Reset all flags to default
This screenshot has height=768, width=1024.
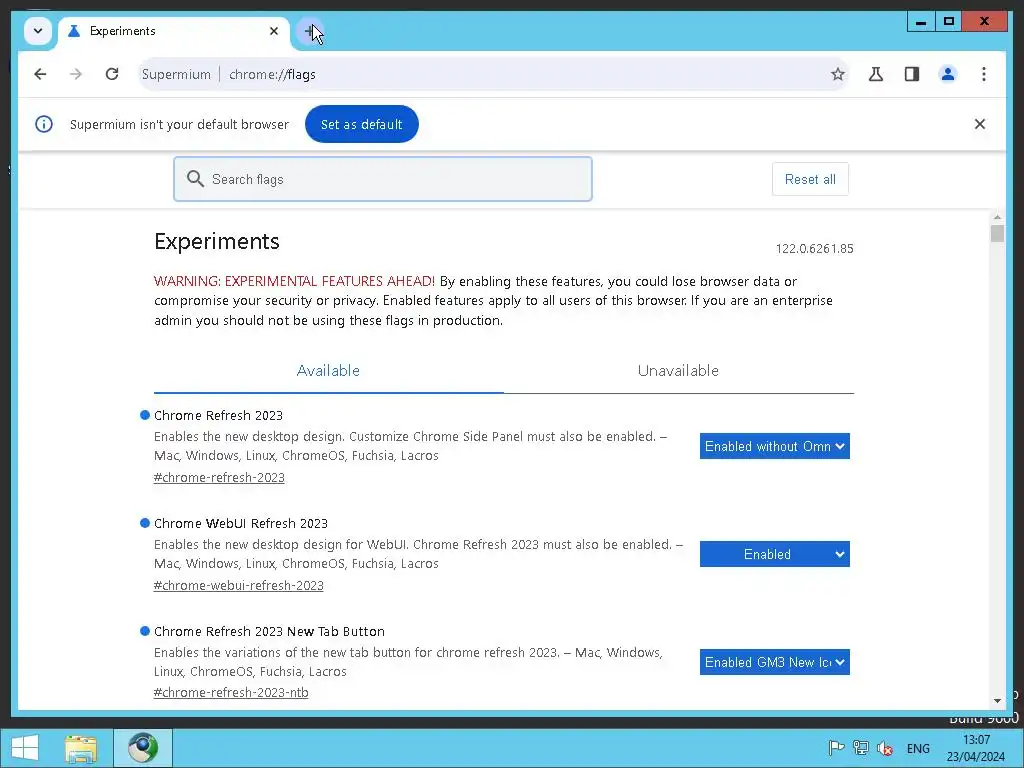tap(810, 180)
